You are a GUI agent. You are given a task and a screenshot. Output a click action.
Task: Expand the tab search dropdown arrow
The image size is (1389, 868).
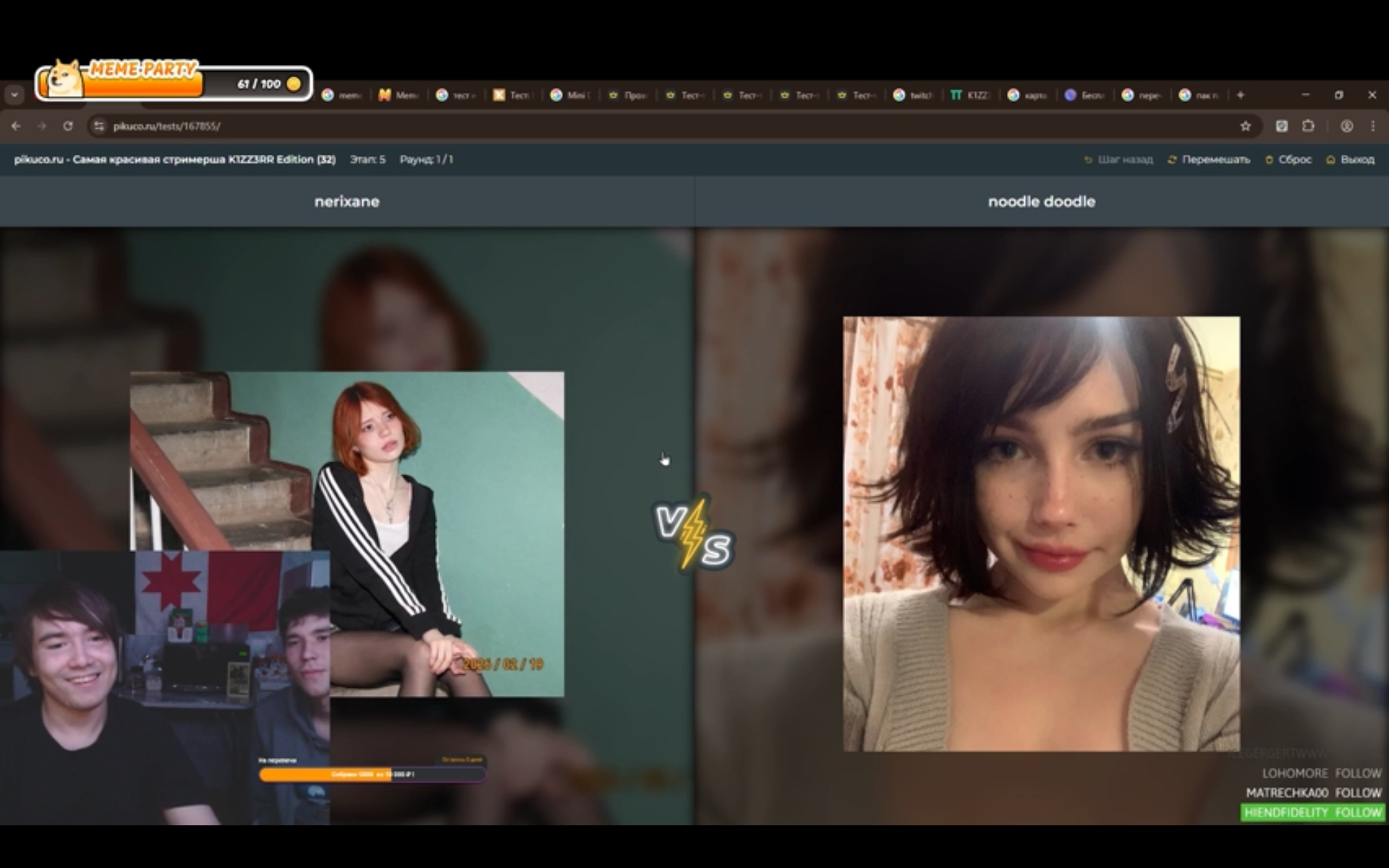[x=14, y=95]
